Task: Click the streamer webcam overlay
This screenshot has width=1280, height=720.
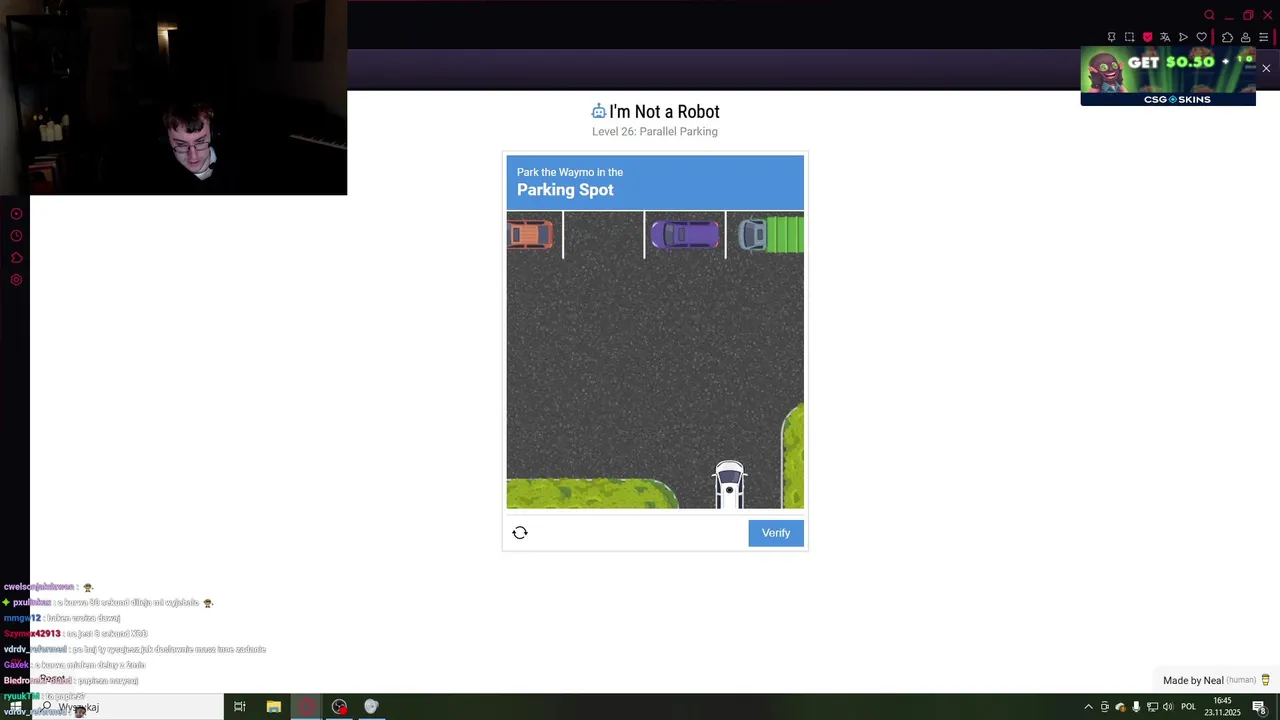Action: pyautogui.click(x=174, y=98)
